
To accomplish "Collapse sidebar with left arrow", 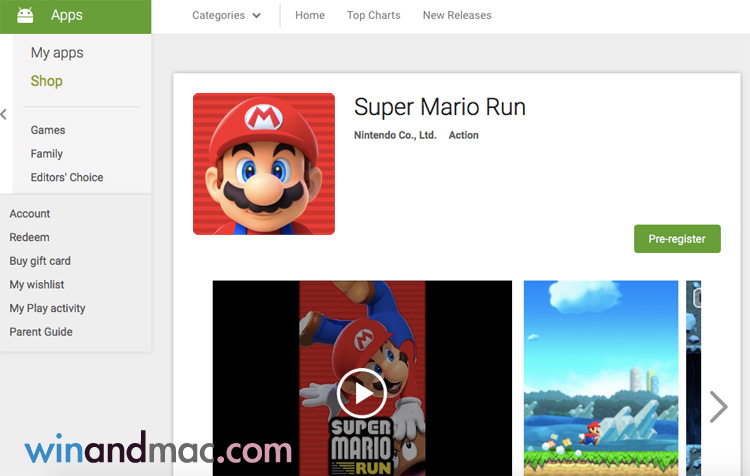I will pos(4,114).
